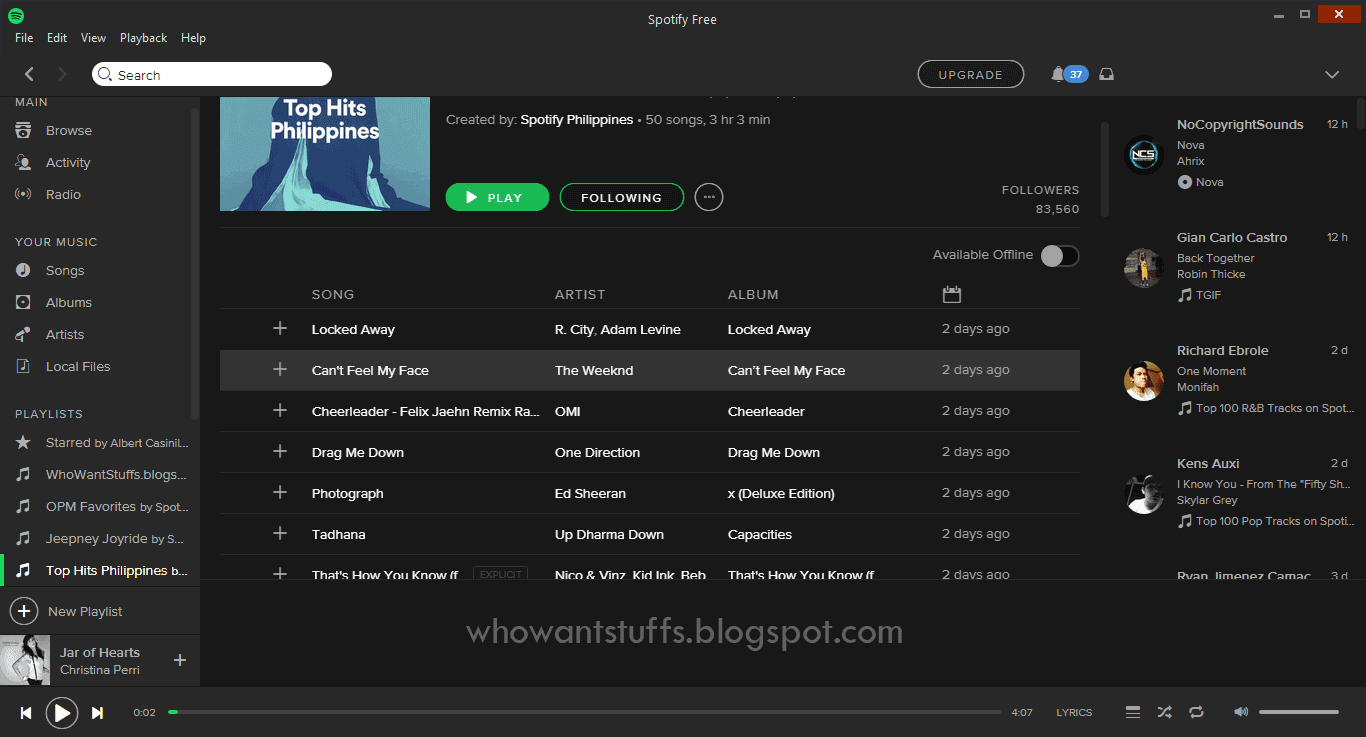Sort by SONG column header

coord(333,294)
